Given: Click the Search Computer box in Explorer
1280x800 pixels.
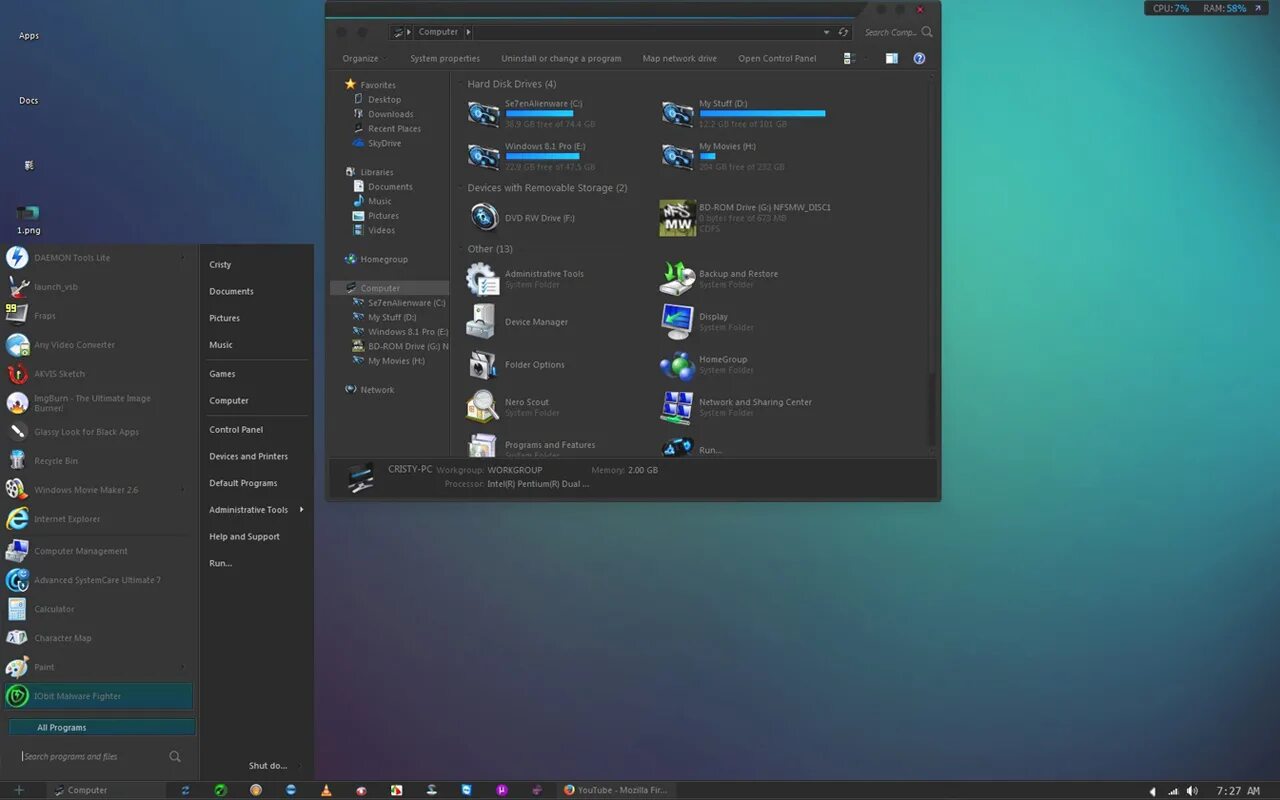Looking at the screenshot, I should (897, 32).
